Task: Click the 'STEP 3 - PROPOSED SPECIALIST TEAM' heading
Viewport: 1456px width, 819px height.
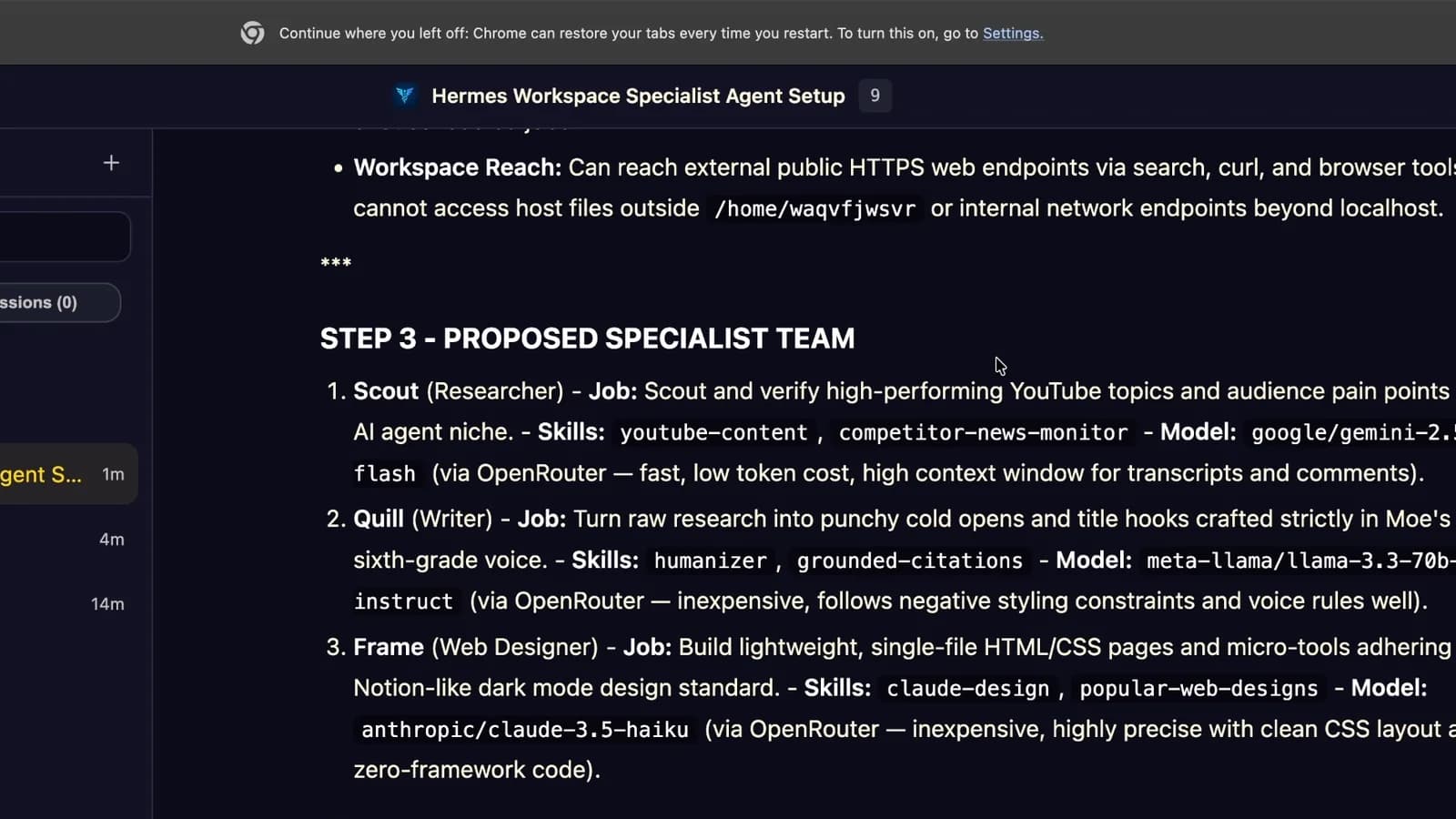Action: pos(587,339)
